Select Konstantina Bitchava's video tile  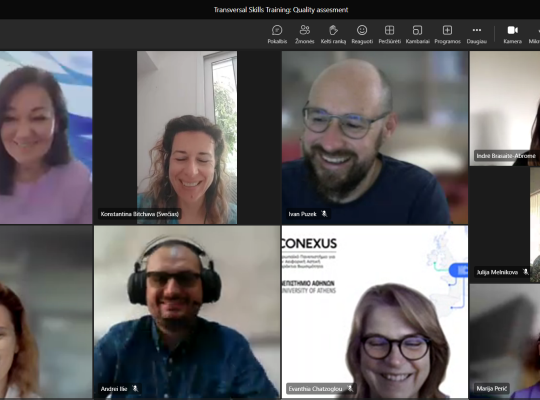(187, 137)
